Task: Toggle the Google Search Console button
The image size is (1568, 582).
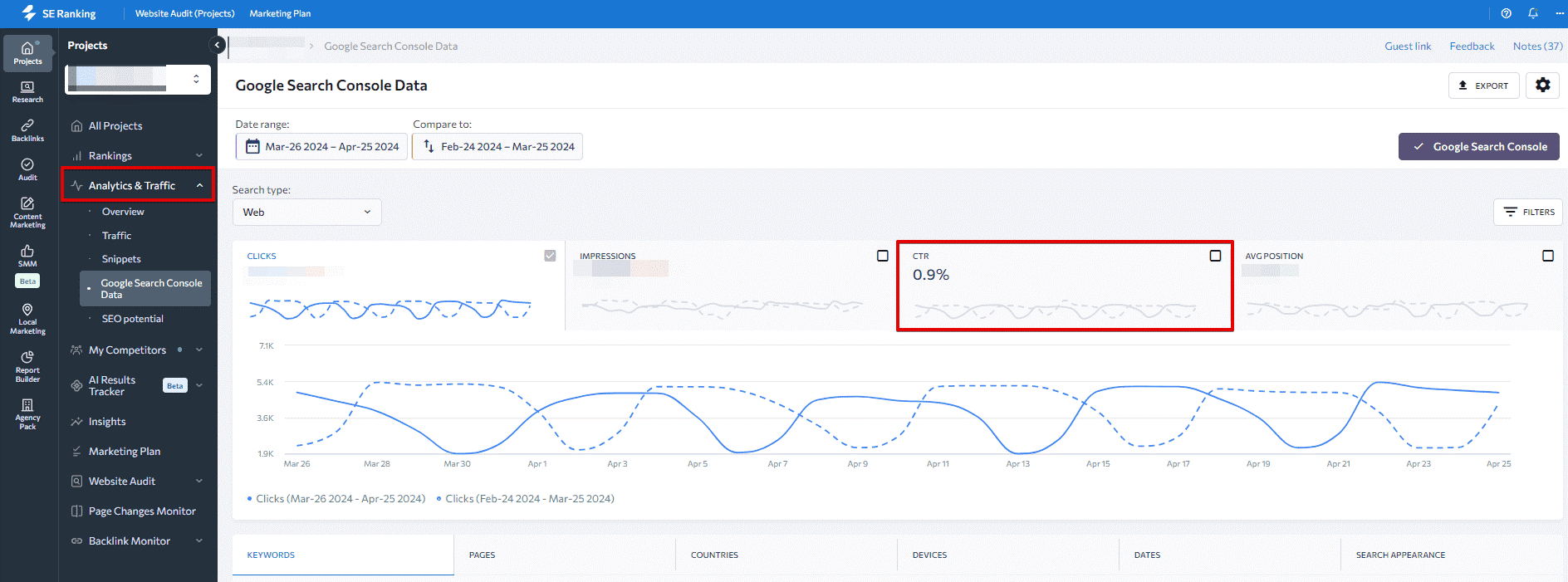Action: click(1479, 146)
